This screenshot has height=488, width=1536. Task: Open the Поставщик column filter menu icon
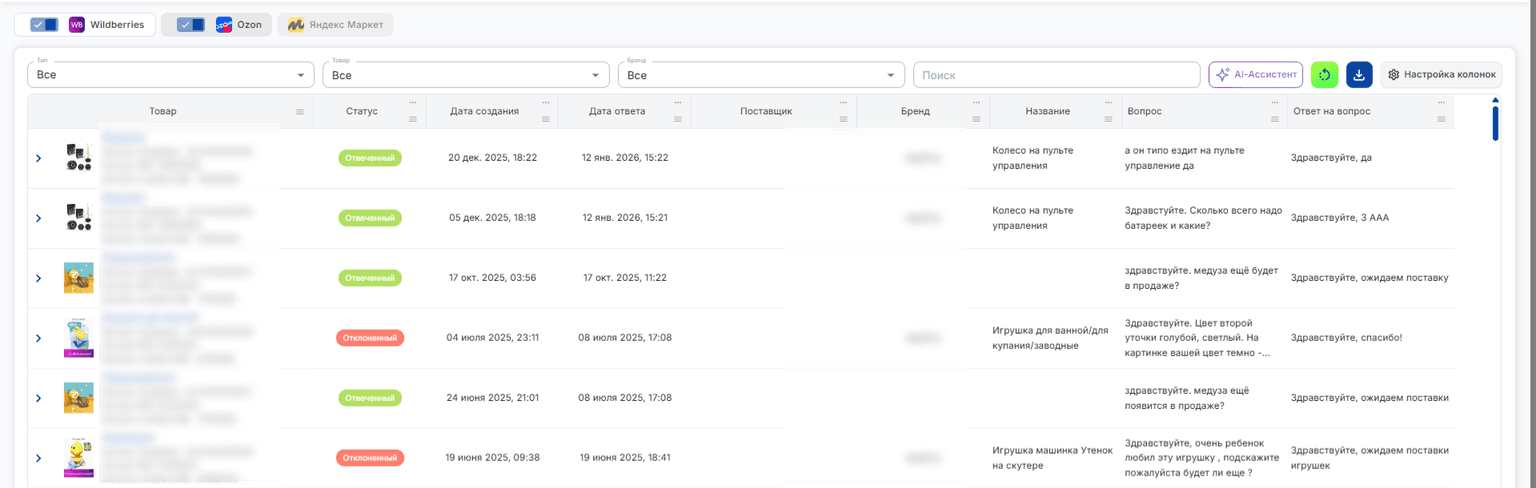(845, 119)
